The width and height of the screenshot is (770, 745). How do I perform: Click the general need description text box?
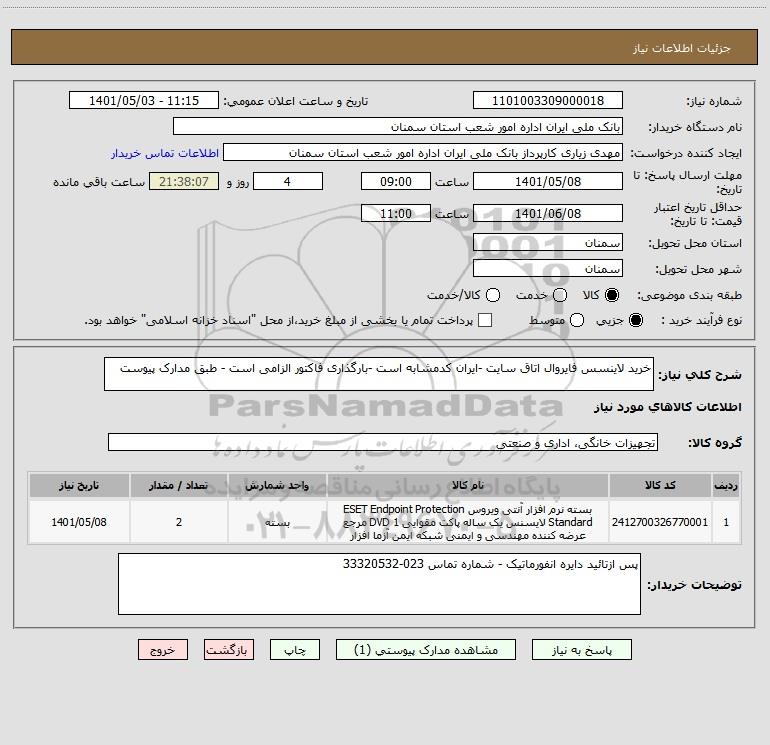379,374
